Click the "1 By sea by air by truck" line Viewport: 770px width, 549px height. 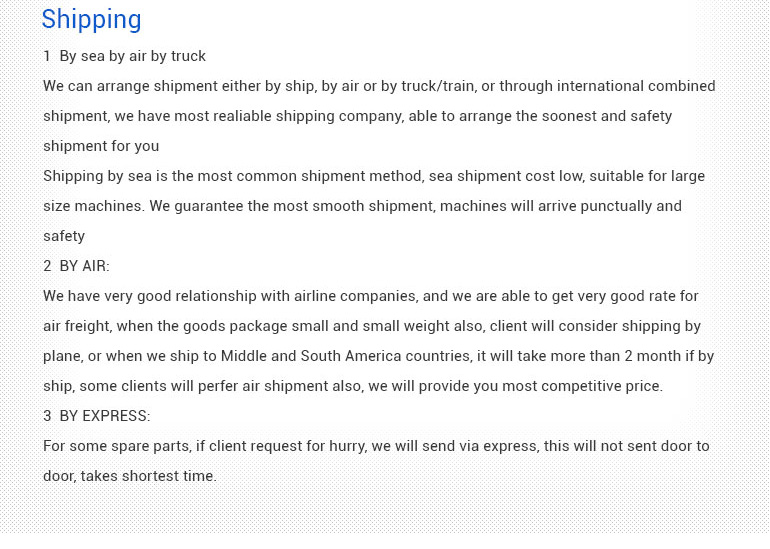point(124,56)
